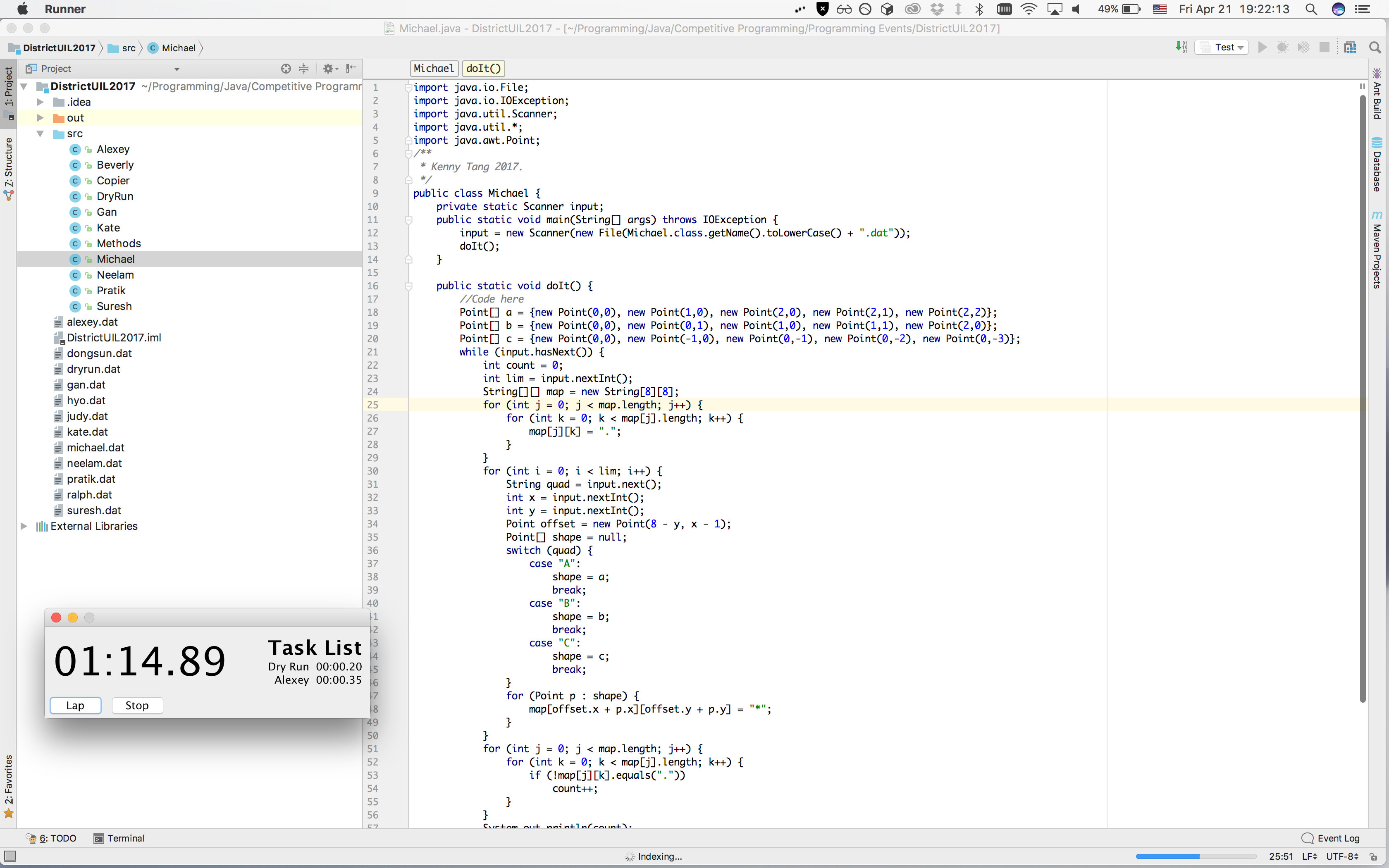1389x868 pixels.
Task: Expand the External Libraries node
Action: (24, 526)
